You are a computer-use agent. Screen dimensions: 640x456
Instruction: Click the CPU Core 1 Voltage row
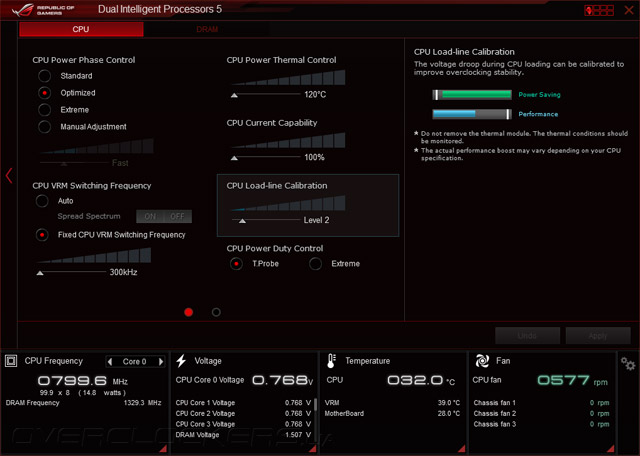pos(243,403)
